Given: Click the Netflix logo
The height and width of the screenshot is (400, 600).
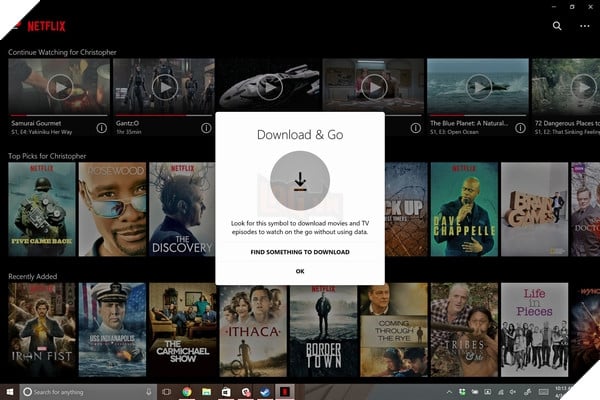Looking at the screenshot, I should point(46,26).
